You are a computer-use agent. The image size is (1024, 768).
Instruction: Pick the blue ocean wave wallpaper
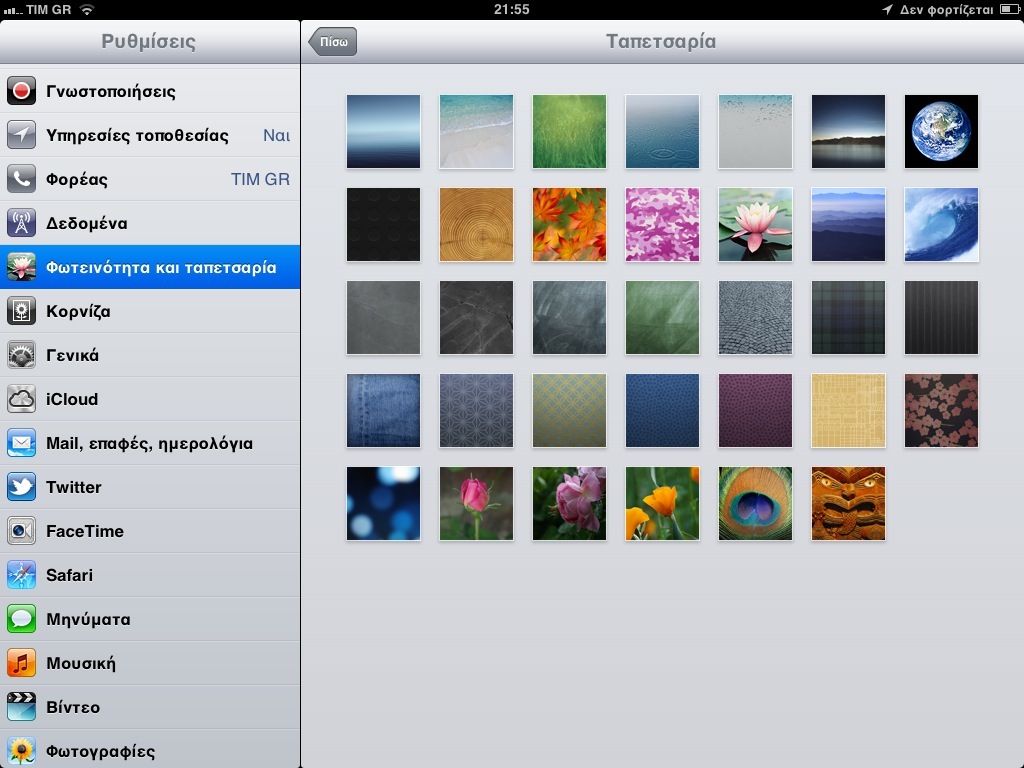(941, 225)
